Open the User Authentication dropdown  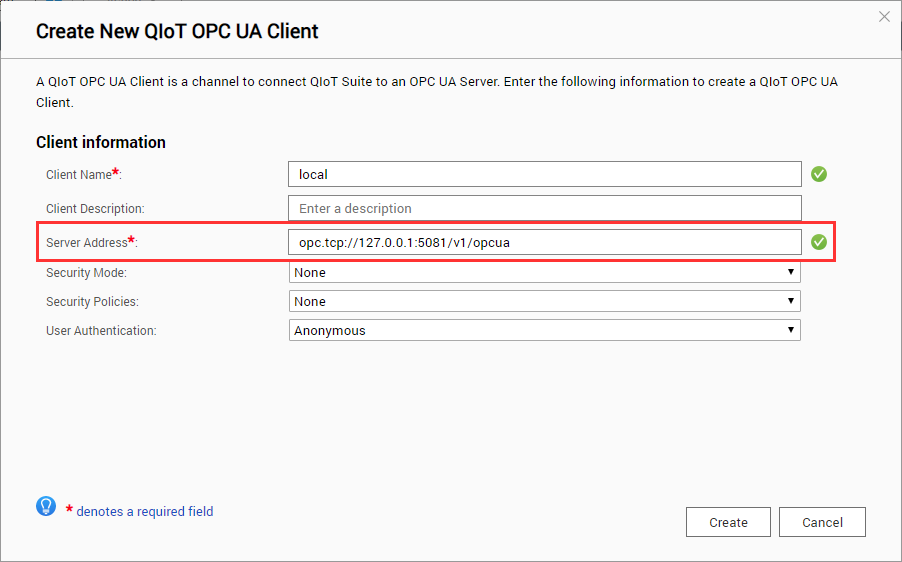[x=544, y=330]
